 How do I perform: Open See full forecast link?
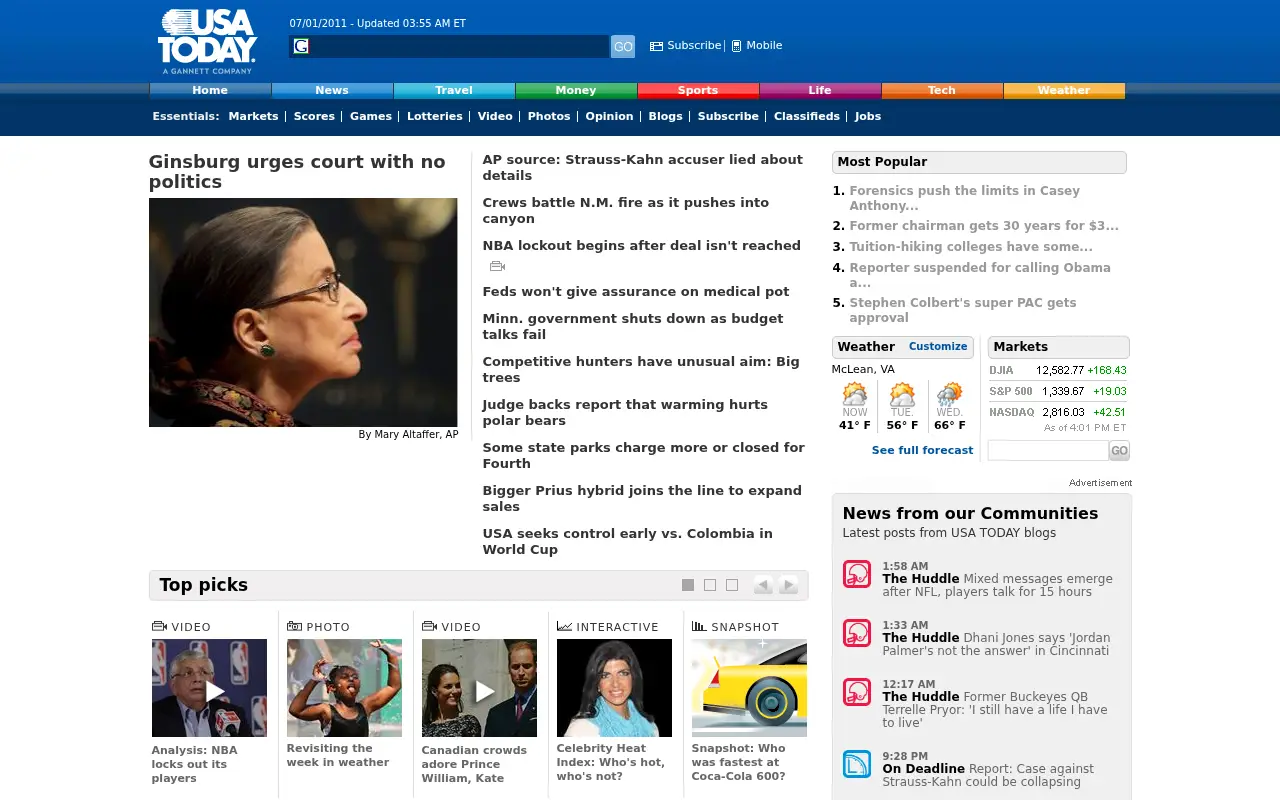point(922,450)
